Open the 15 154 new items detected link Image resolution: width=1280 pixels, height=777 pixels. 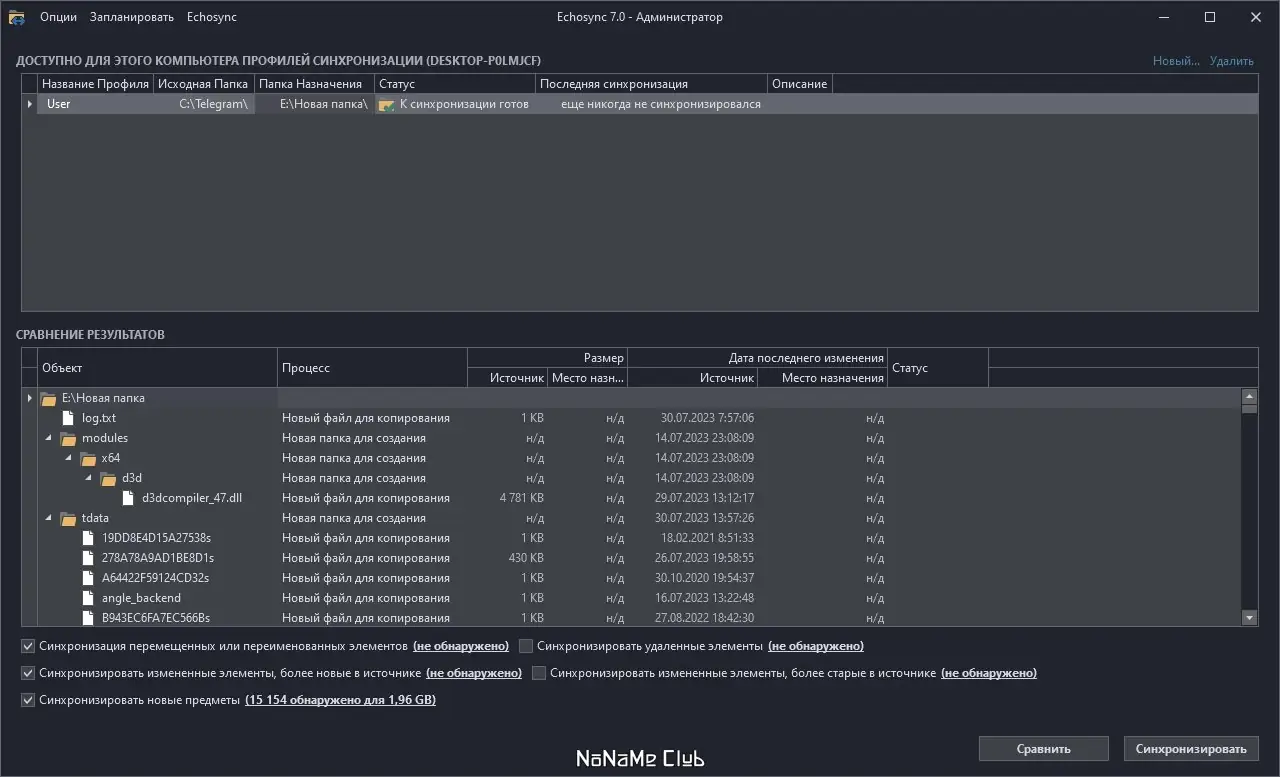(x=340, y=700)
